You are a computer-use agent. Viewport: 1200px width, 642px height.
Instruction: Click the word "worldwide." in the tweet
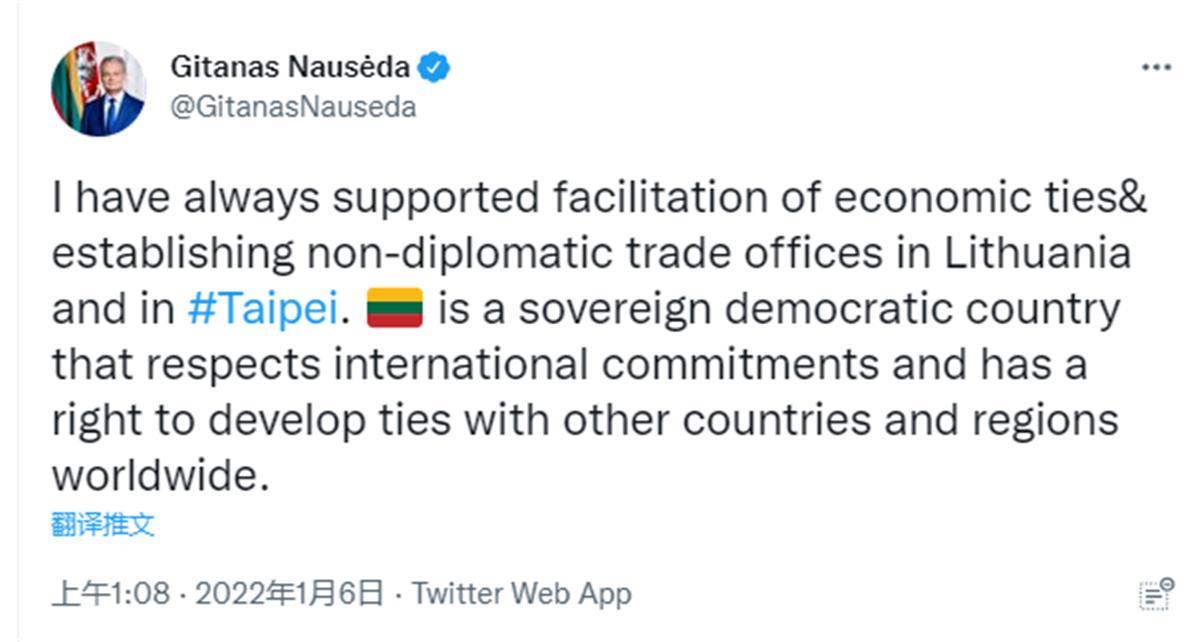pyautogui.click(x=161, y=476)
